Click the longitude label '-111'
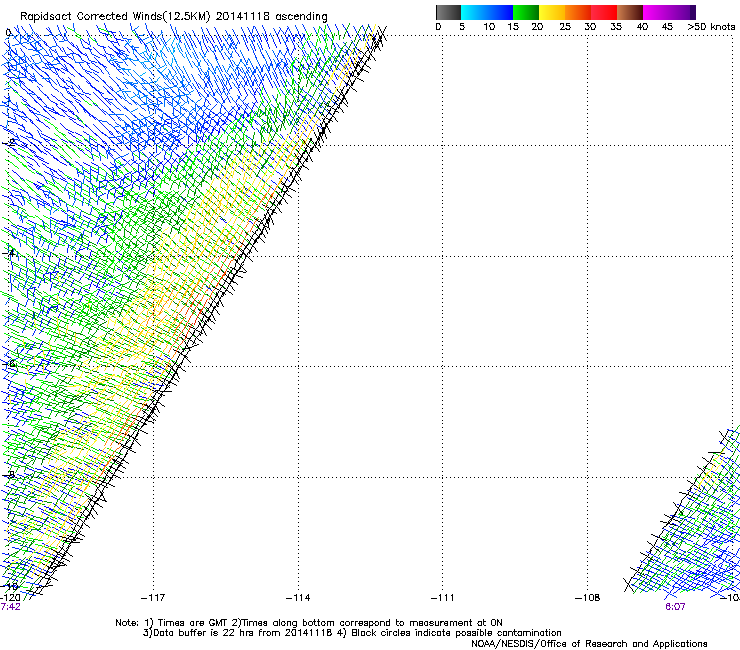The image size is (740, 650). point(443,598)
